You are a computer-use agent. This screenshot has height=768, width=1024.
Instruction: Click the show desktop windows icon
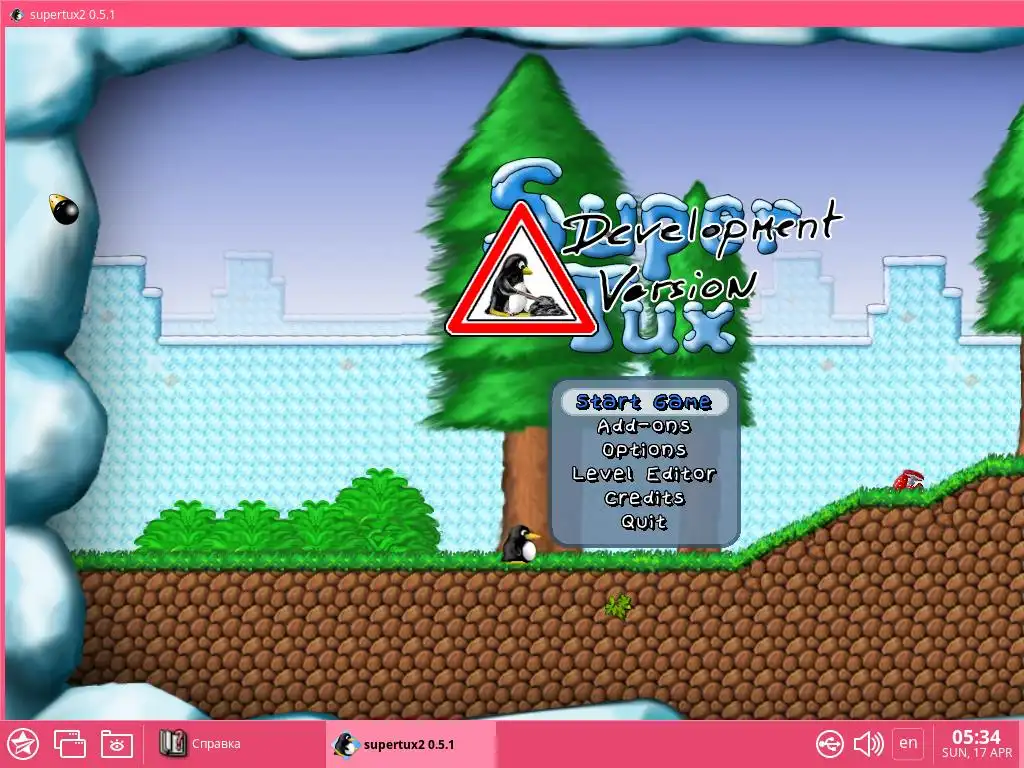click(x=70, y=744)
